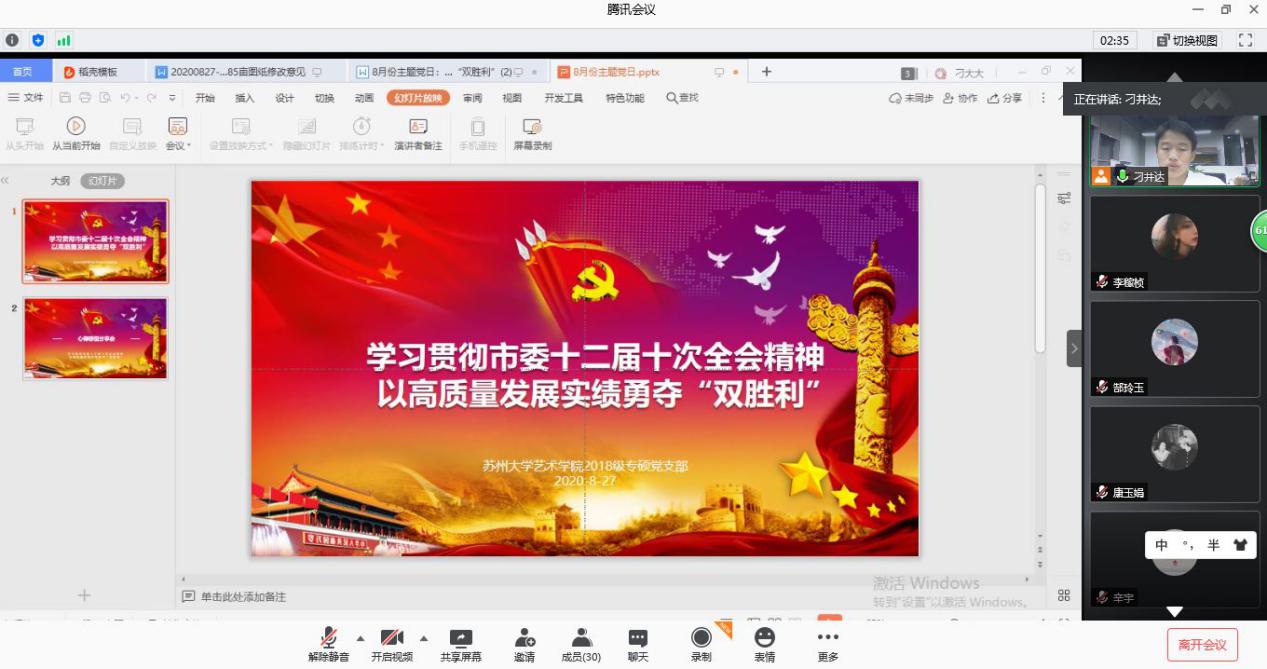Collapse the participant video sidebar chevron
The width and height of the screenshot is (1267, 669).
[1074, 349]
